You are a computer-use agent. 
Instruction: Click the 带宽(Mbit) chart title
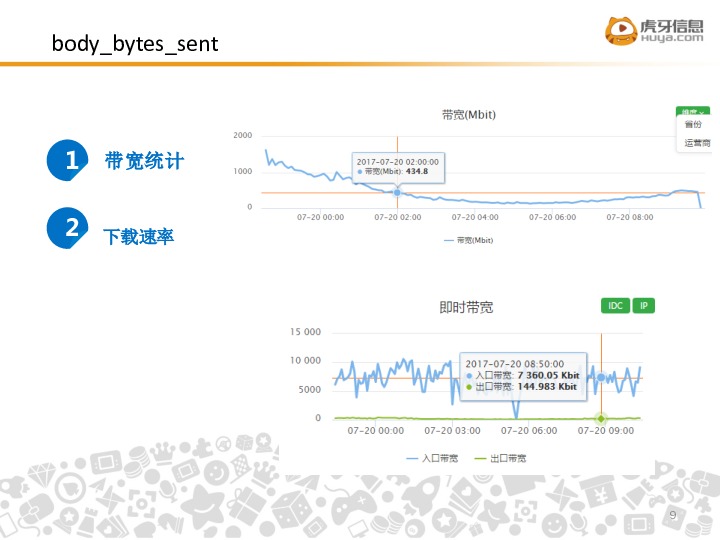pyautogui.click(x=468, y=115)
